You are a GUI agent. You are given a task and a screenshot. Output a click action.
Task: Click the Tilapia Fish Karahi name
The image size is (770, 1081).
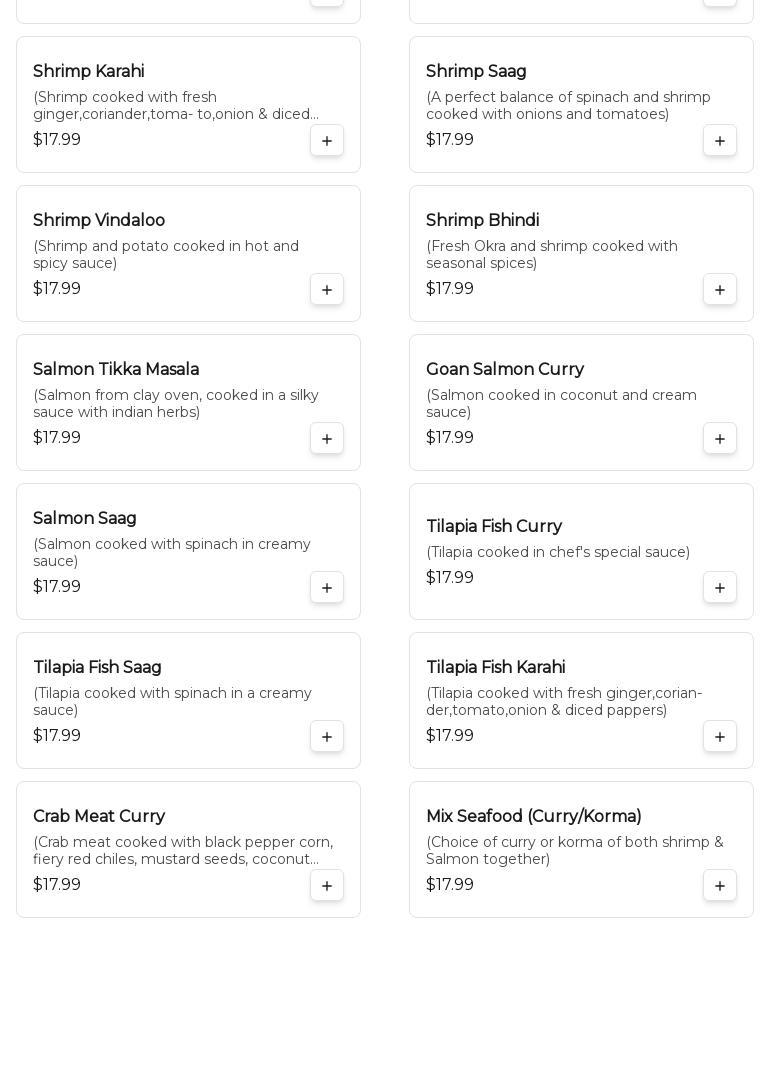tap(496, 668)
